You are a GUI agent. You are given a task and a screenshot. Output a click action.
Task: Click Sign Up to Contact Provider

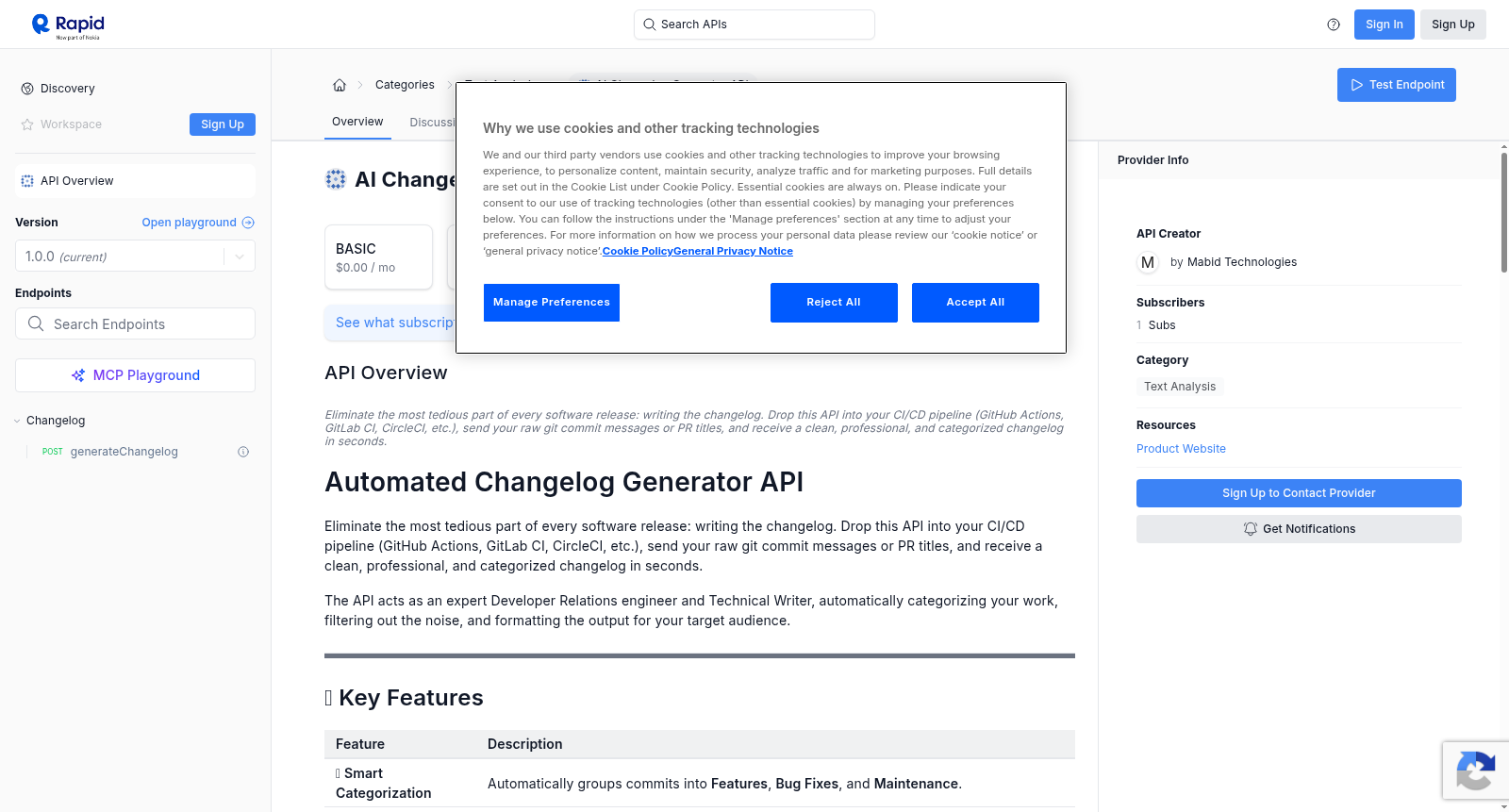tap(1299, 493)
